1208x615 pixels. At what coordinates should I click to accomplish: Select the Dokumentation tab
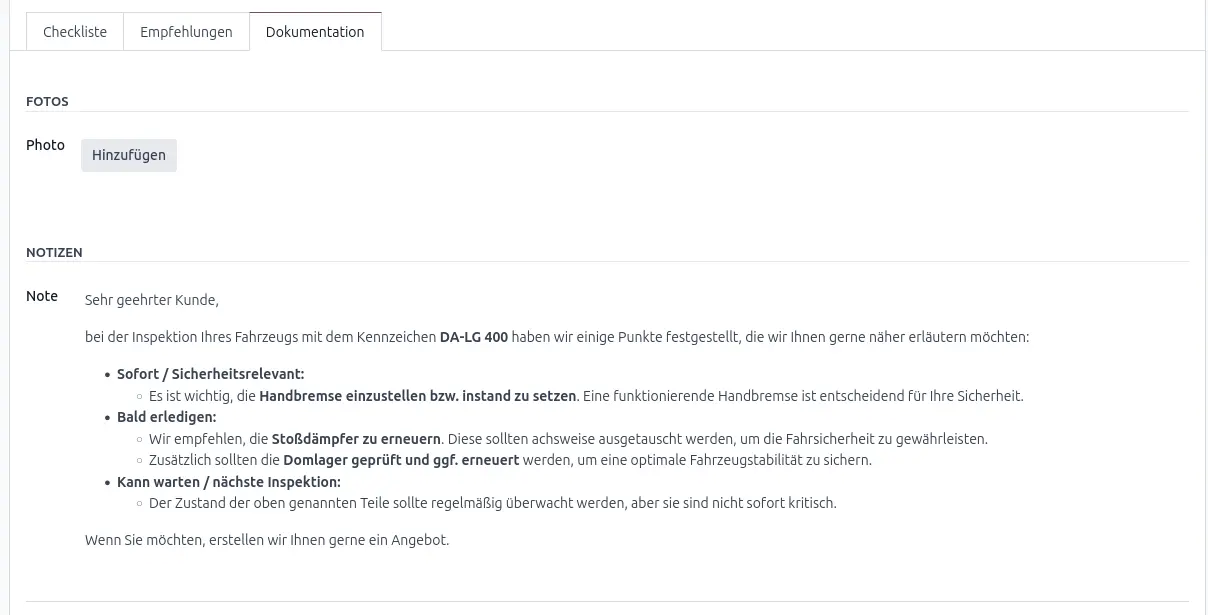[315, 32]
